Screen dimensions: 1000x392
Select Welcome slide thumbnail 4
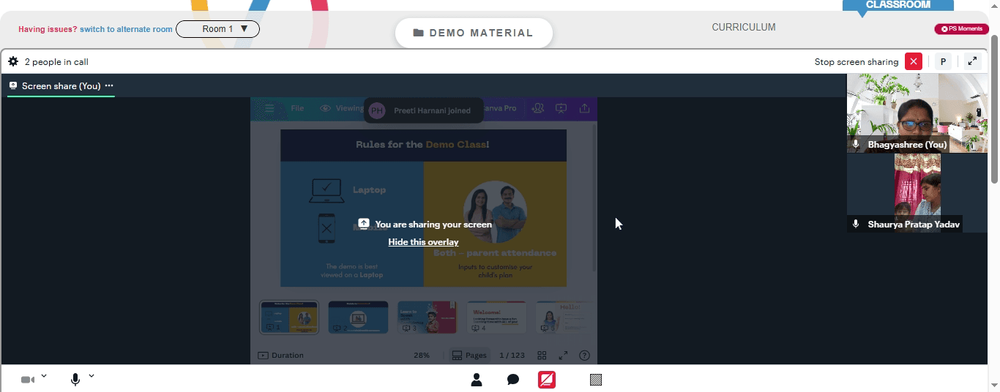click(x=497, y=317)
